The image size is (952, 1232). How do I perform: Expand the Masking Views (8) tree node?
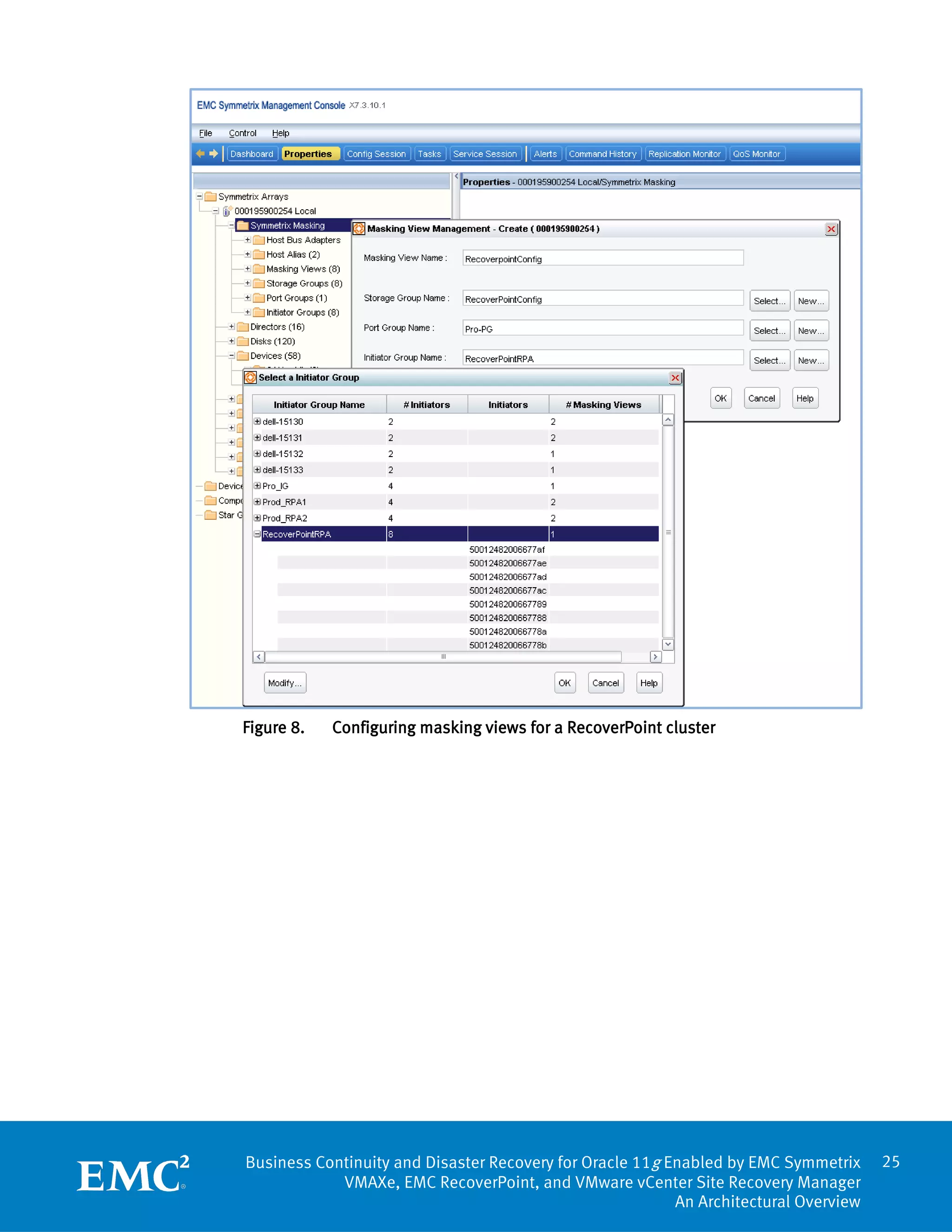[248, 269]
